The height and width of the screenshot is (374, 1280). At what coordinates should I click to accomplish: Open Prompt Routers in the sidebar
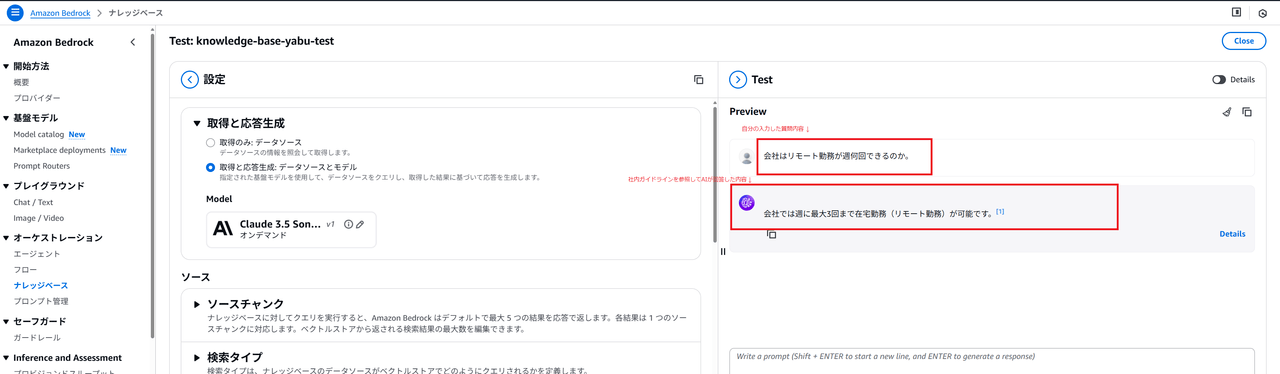click(42, 166)
